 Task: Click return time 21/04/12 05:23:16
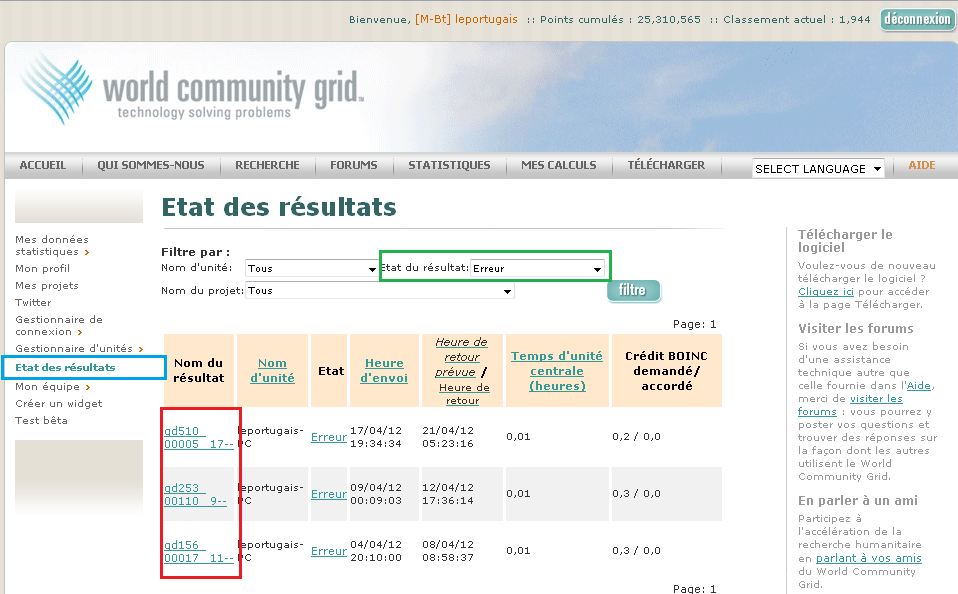point(448,437)
